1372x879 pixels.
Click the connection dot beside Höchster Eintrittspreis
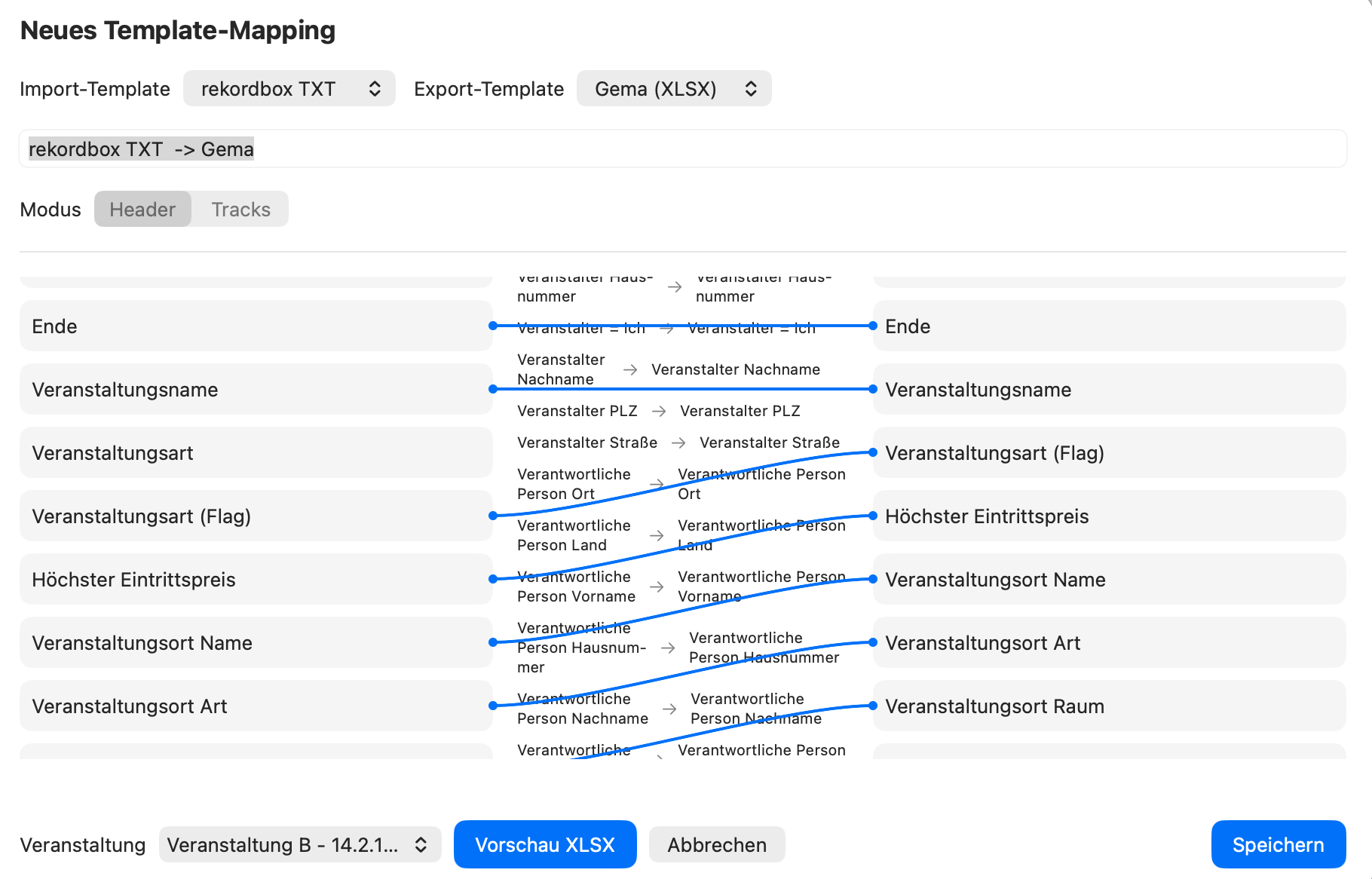[494, 579]
